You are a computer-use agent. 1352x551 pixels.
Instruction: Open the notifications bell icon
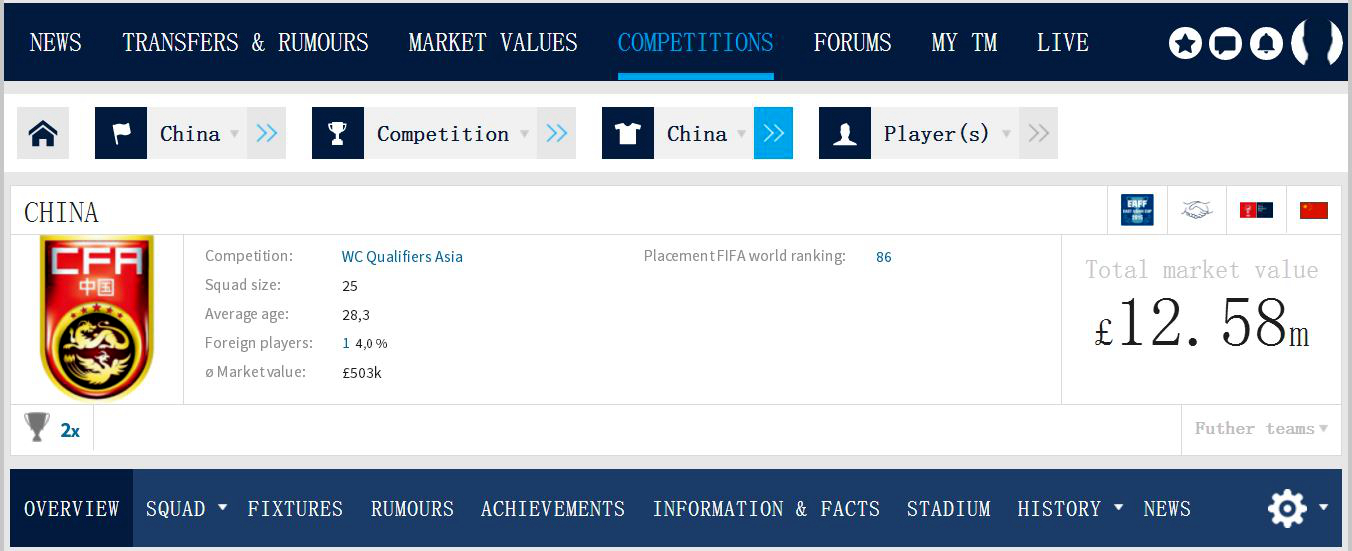[1266, 43]
